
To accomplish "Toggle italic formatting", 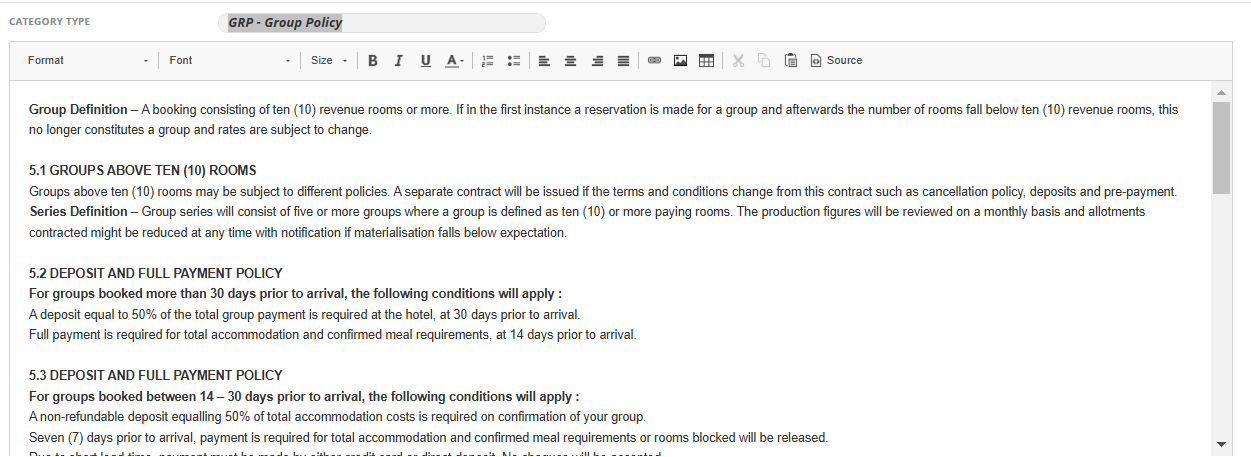I will pyautogui.click(x=398, y=61).
